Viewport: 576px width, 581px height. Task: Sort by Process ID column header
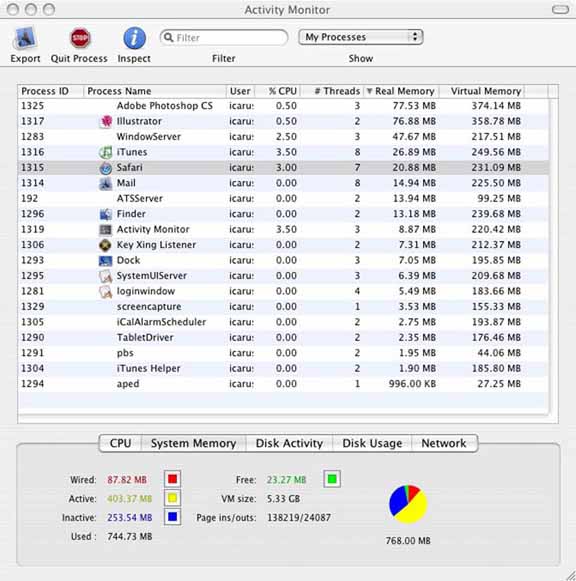click(51, 91)
